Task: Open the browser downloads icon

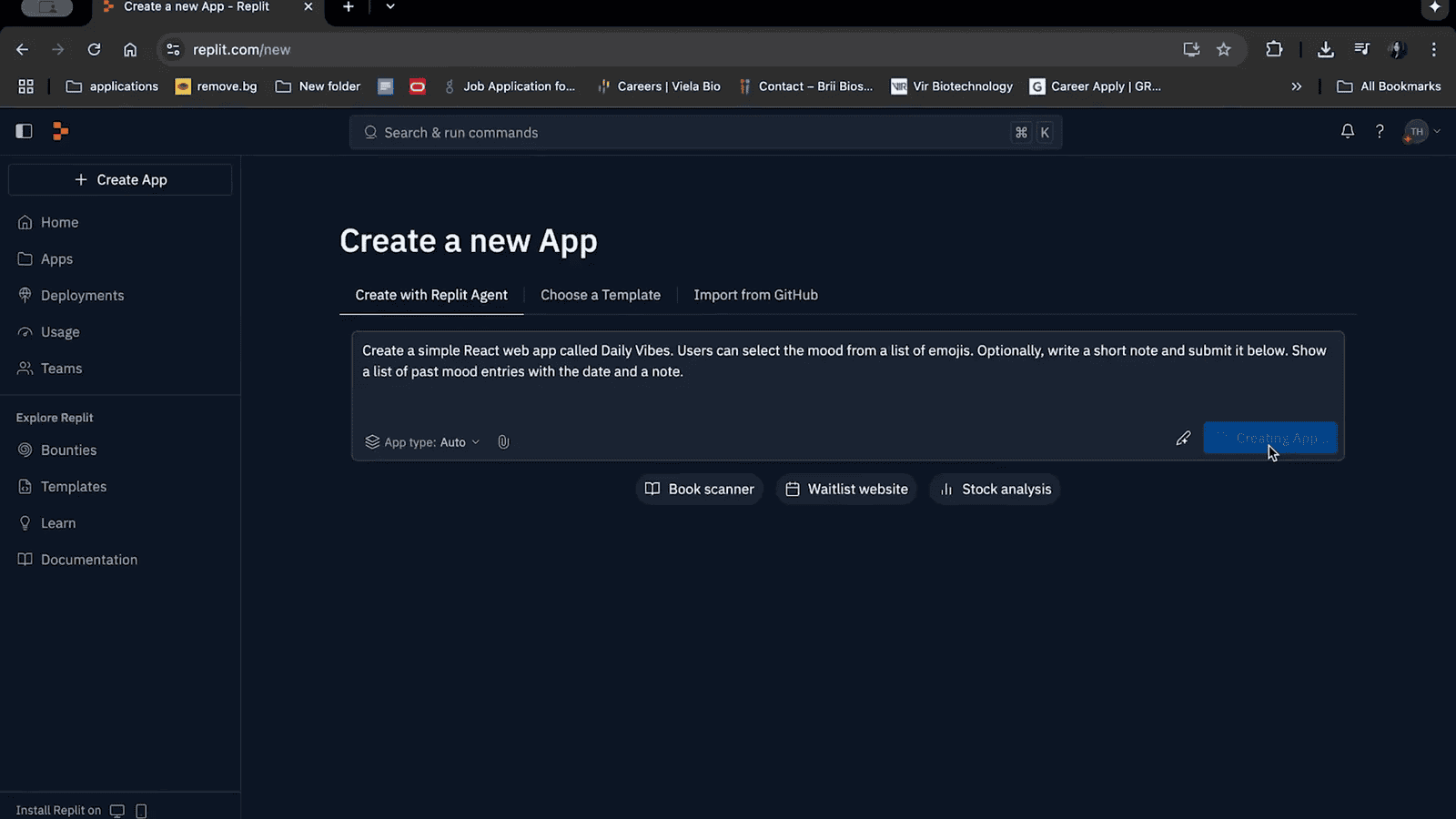Action: 1325,50
